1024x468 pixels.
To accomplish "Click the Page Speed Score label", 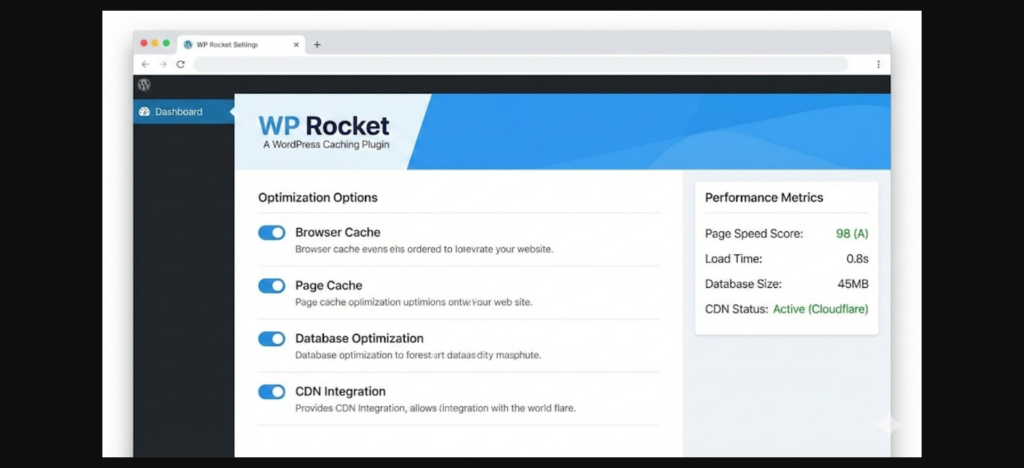I will [754, 234].
